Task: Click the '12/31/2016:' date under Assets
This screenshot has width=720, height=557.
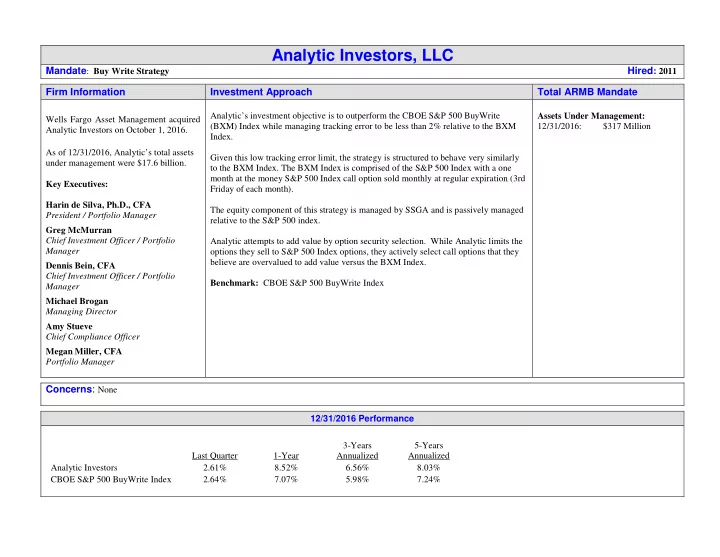Action: coord(559,126)
